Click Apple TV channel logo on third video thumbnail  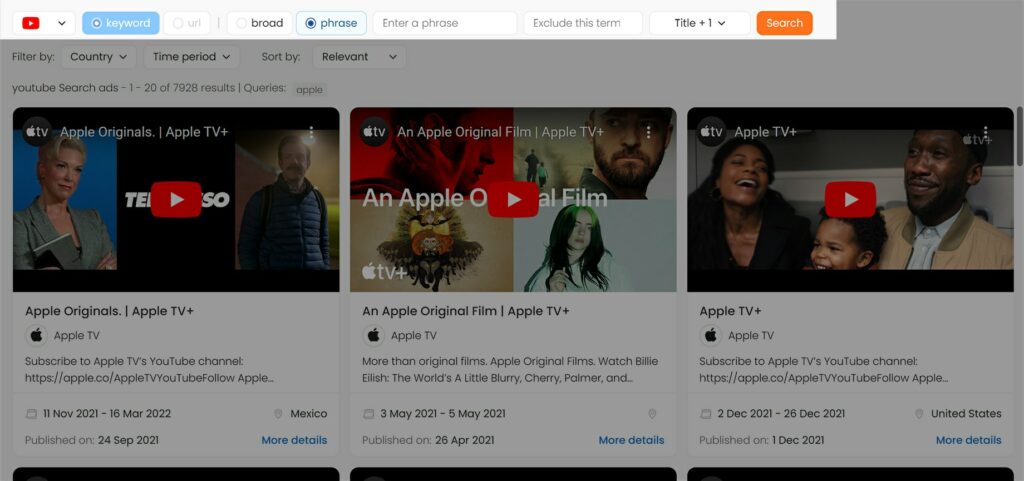(712, 132)
